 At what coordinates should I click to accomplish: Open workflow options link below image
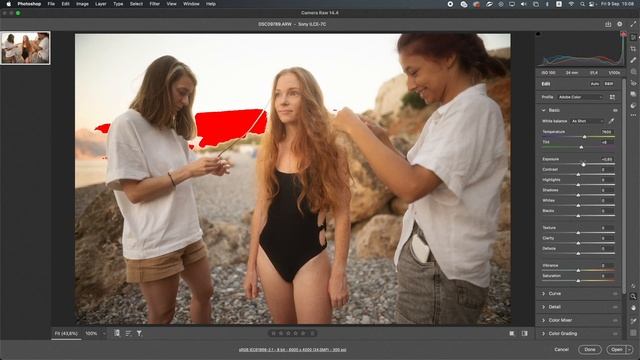pyautogui.click(x=292, y=350)
